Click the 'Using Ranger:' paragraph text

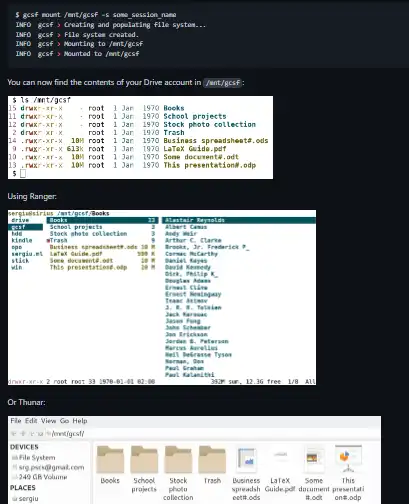pyautogui.click(x=32, y=196)
